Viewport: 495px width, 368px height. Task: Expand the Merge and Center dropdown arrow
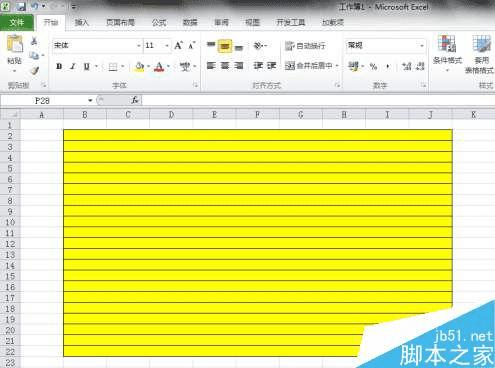coord(337,66)
